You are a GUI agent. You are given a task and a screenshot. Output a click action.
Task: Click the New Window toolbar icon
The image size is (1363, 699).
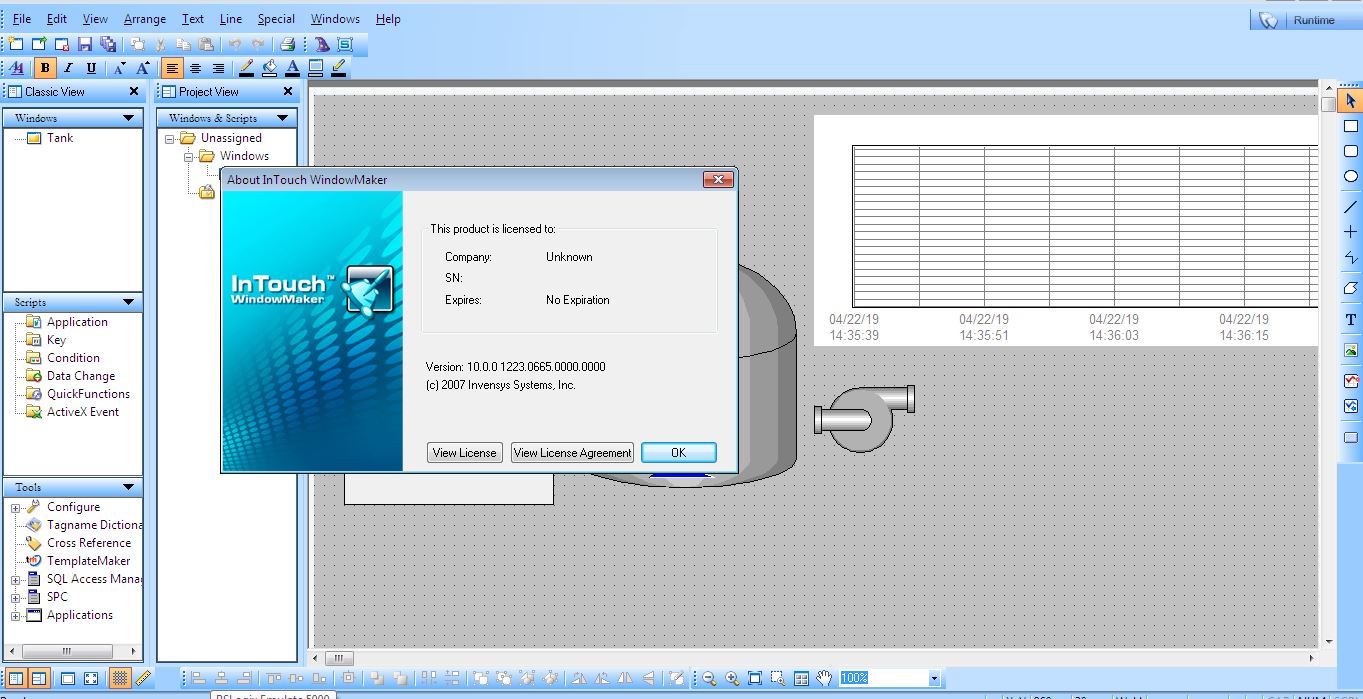(16, 44)
